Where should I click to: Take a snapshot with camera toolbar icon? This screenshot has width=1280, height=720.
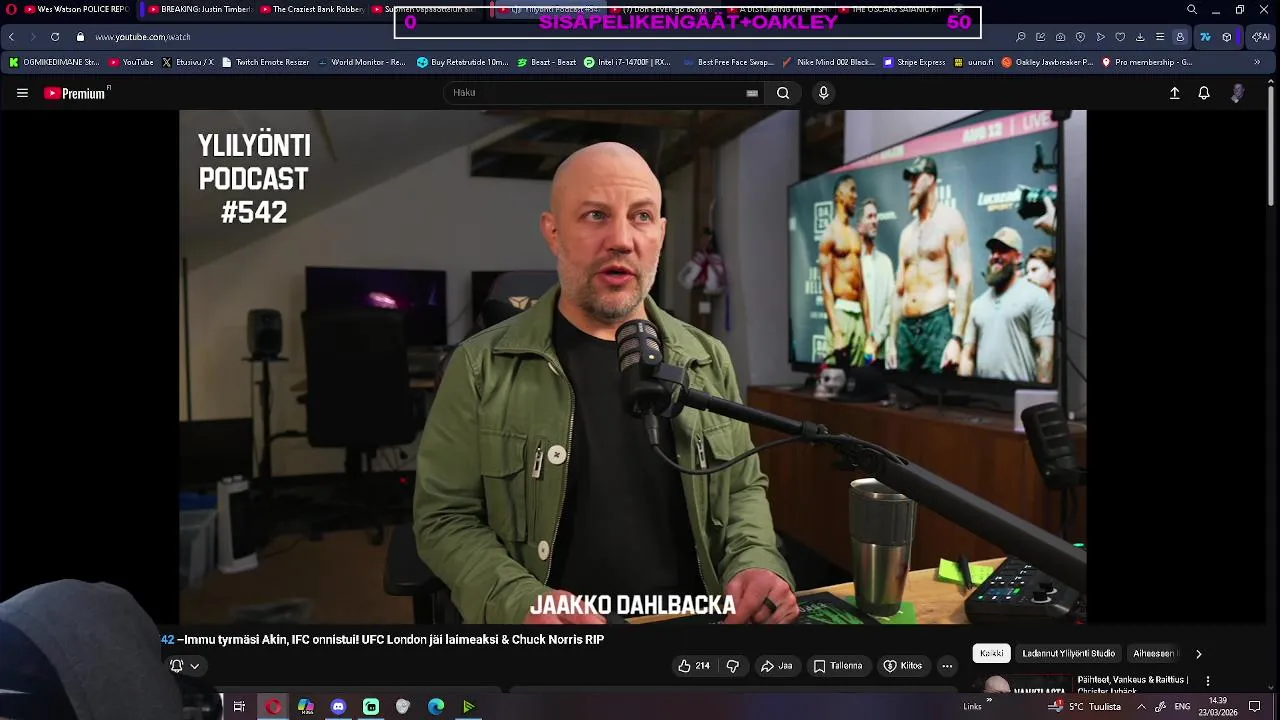[x=1060, y=37]
